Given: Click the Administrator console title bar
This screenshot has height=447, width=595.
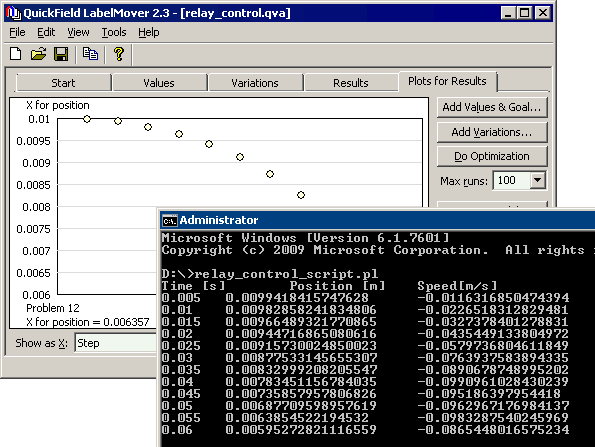Looking at the screenshot, I should pyautogui.click(x=378, y=220).
